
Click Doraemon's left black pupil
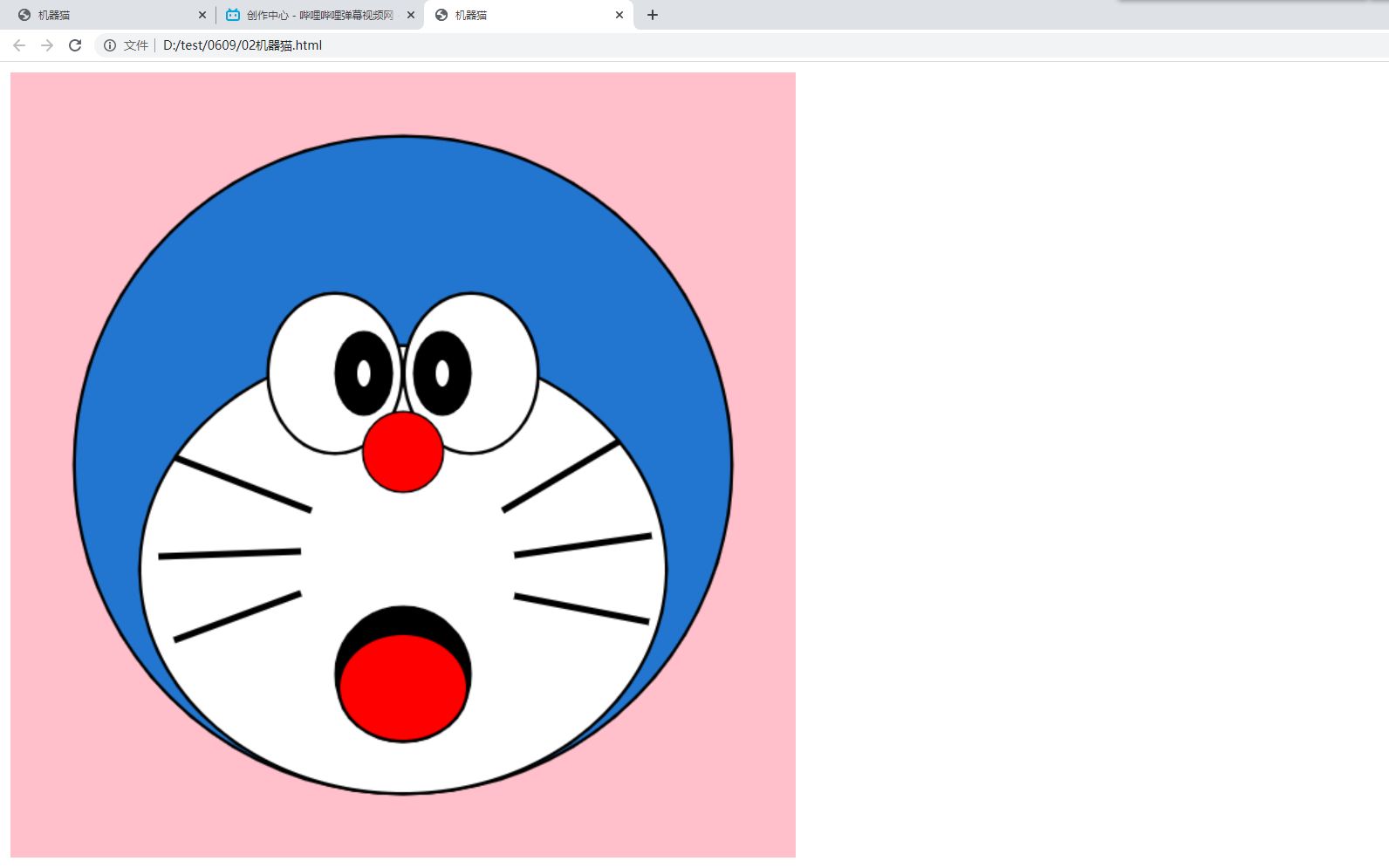(x=364, y=373)
